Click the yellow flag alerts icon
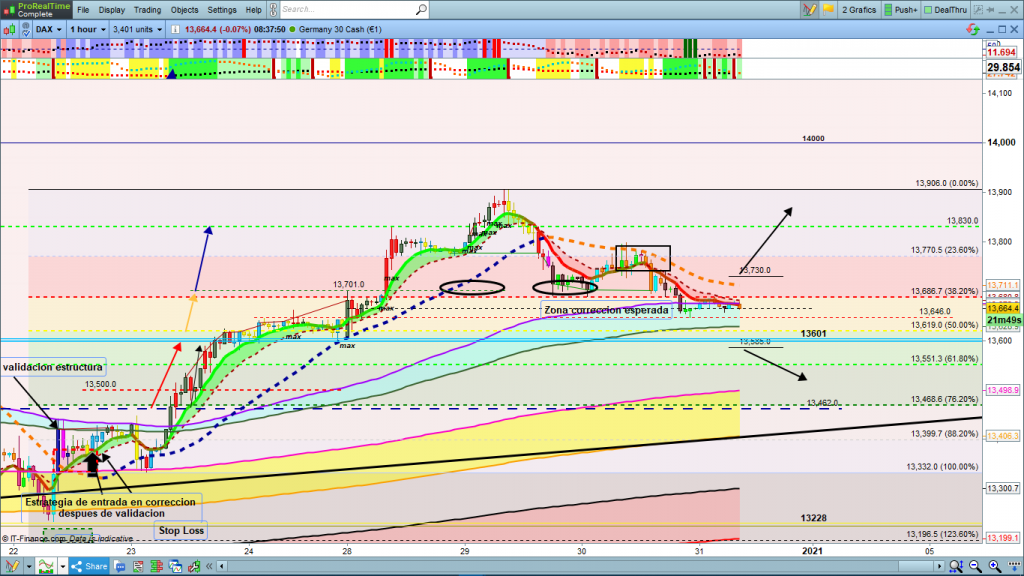Screen dimensions: 1024x576 (827, 9)
